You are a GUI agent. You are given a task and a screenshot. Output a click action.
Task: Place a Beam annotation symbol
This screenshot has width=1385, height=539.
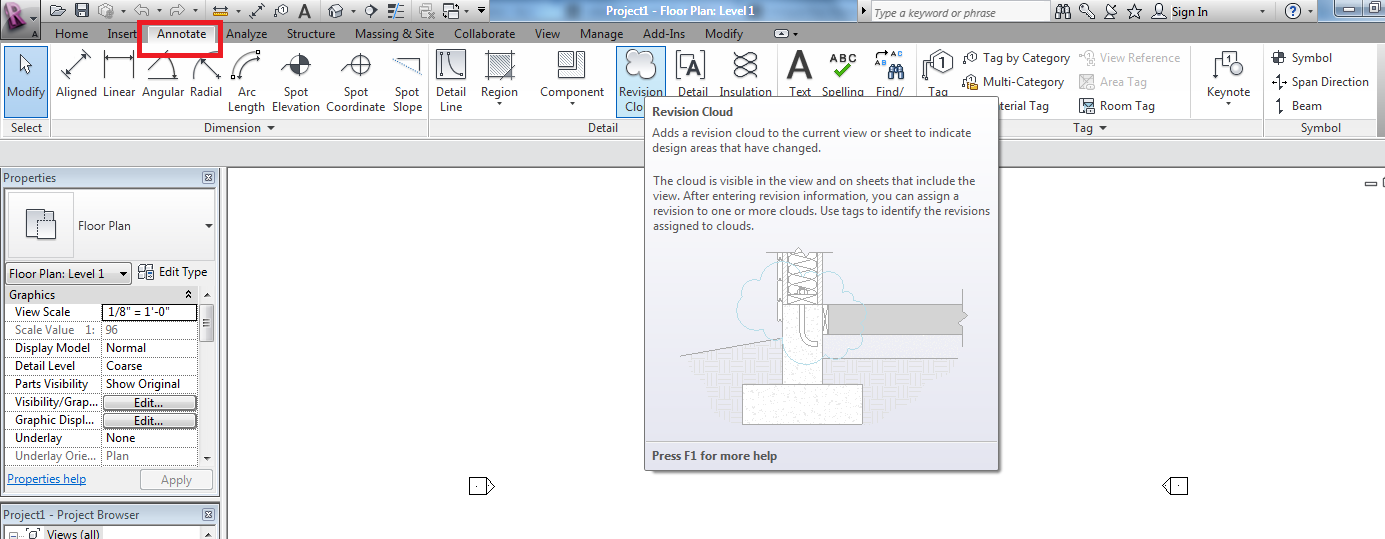point(1297,106)
